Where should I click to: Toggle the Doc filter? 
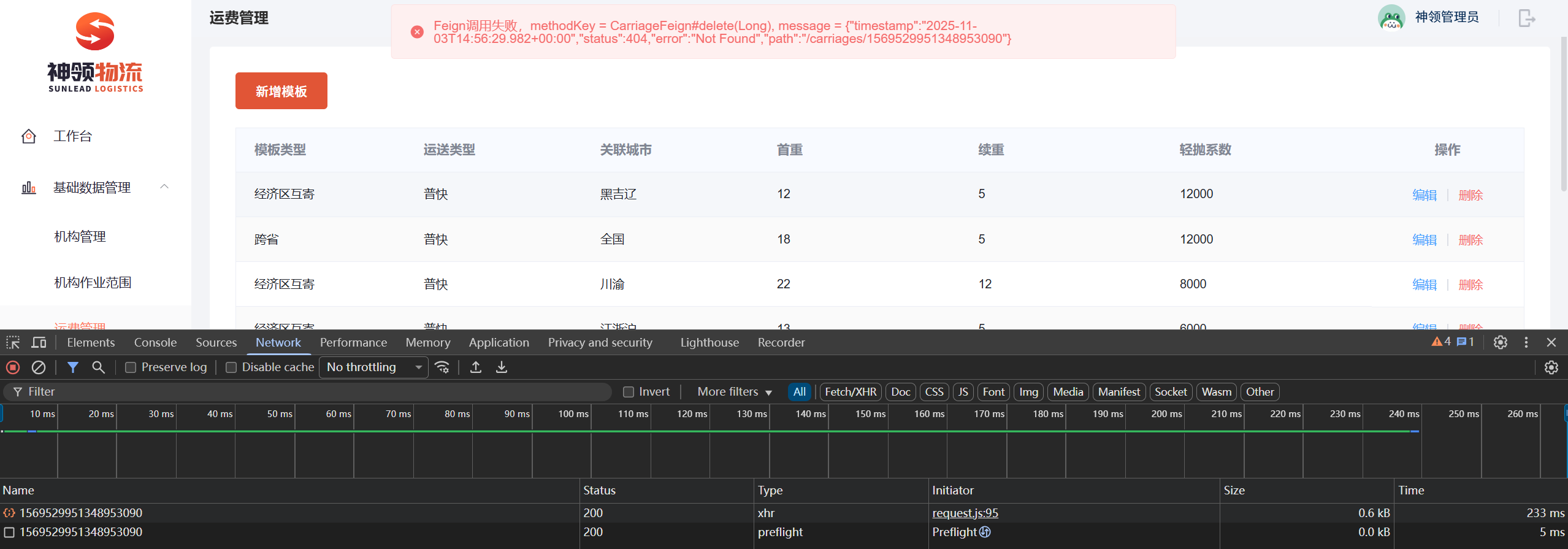(901, 392)
